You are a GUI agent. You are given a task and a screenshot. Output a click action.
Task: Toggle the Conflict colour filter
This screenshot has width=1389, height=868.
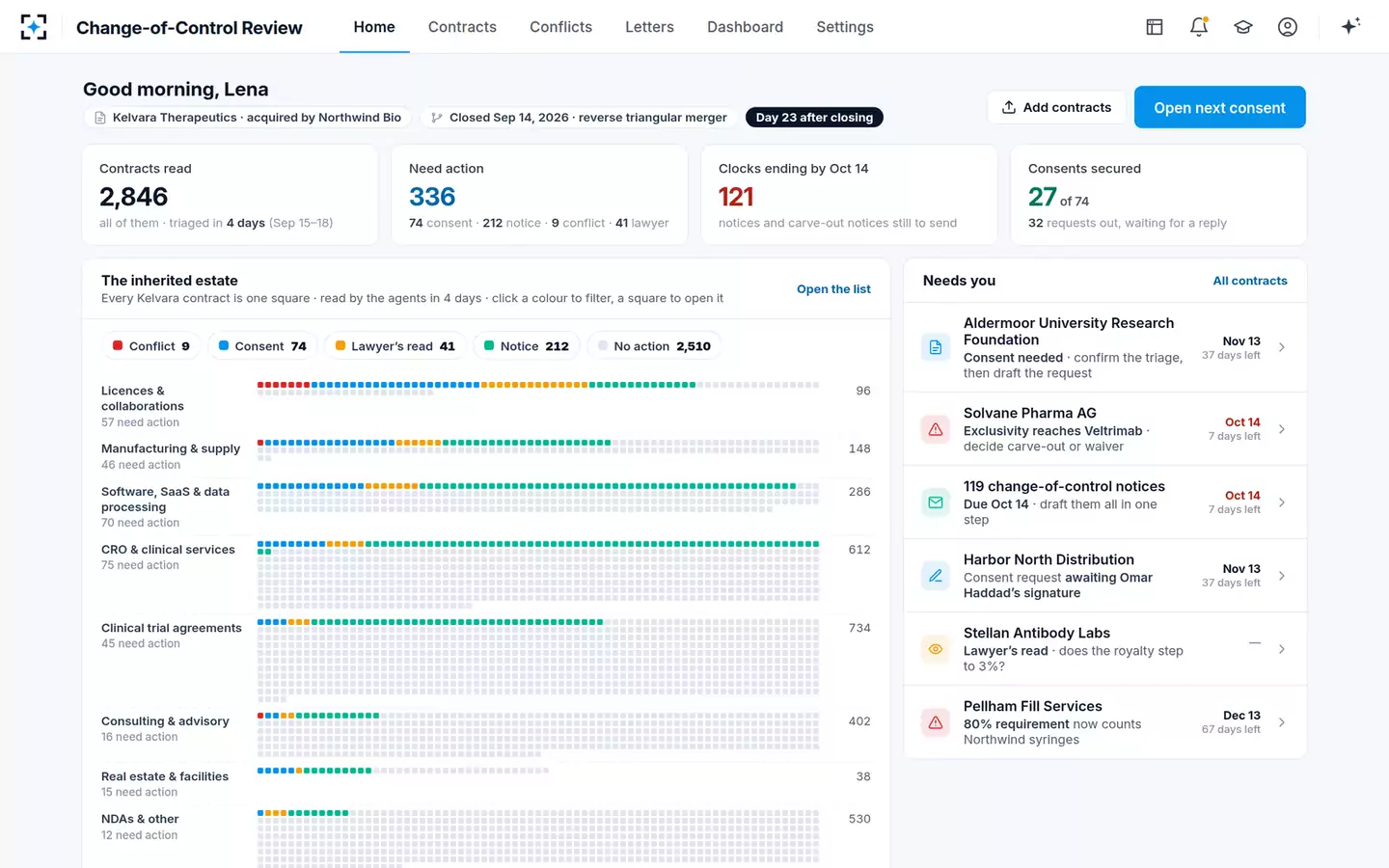click(151, 346)
